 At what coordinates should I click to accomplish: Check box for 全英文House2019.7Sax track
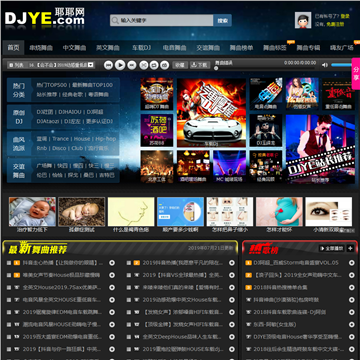point(9,288)
